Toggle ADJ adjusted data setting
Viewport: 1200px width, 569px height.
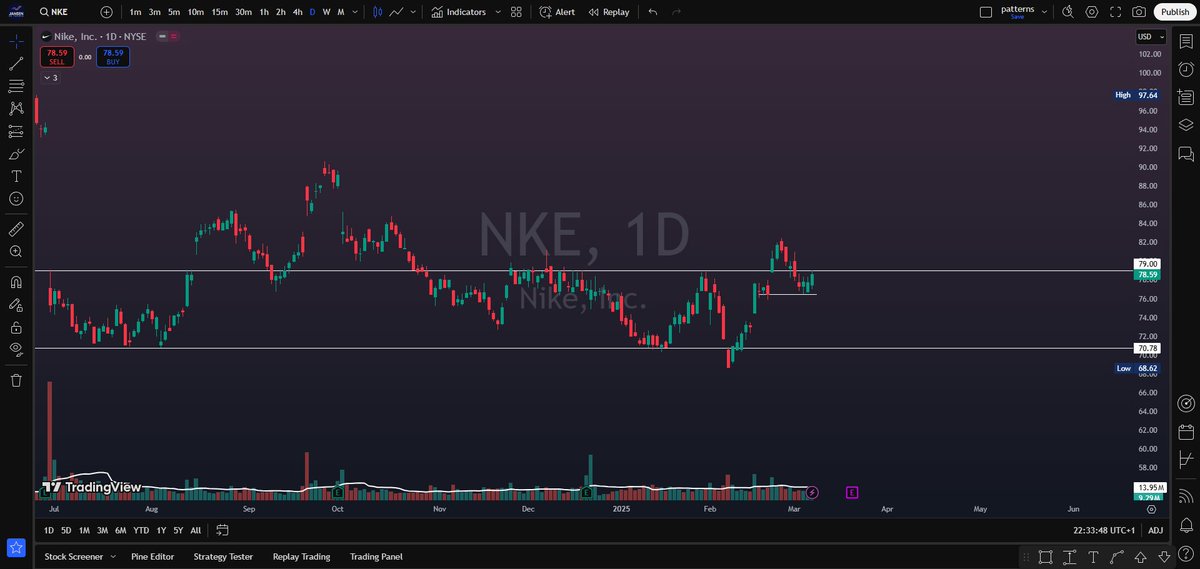click(1155, 530)
